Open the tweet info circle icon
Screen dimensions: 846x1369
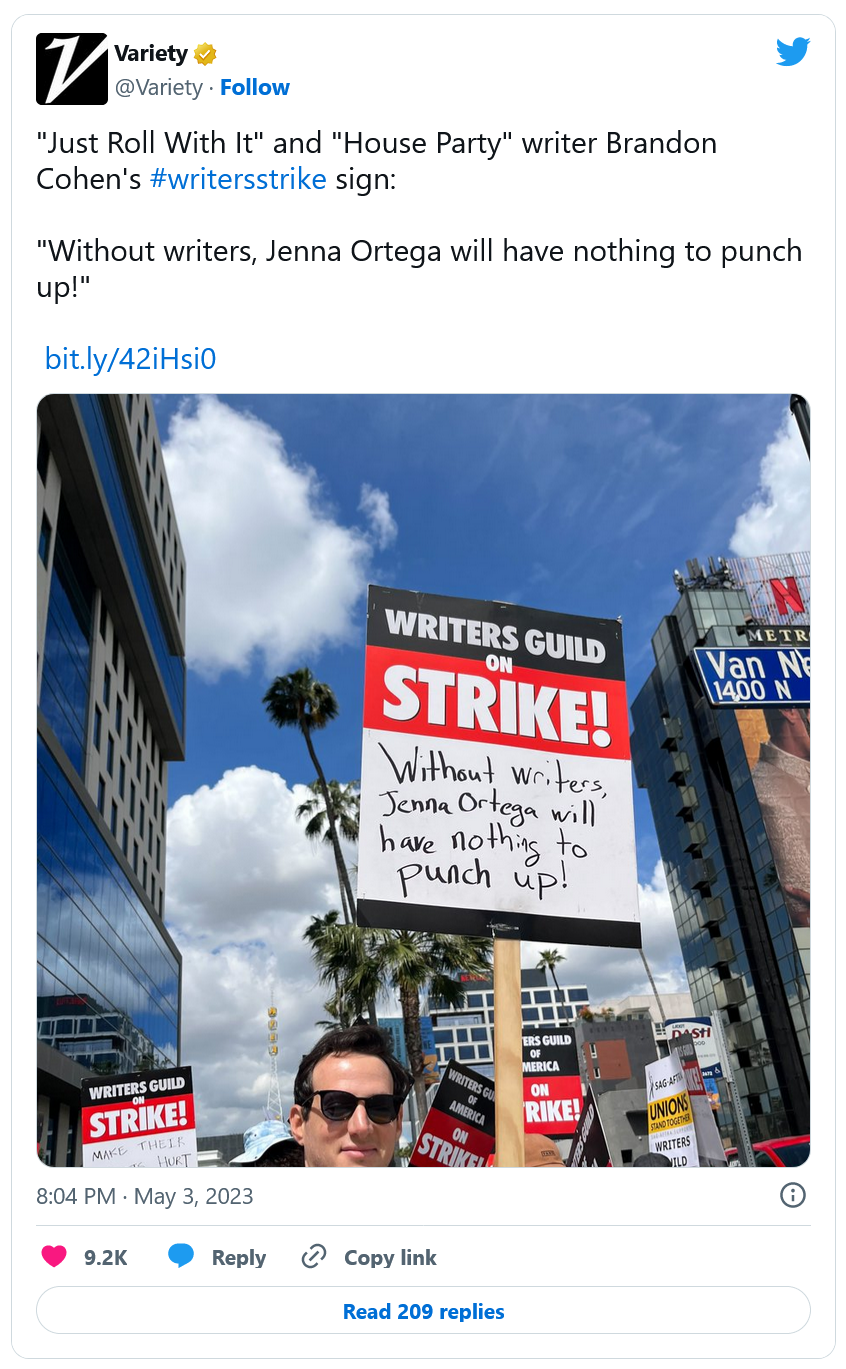[x=793, y=1195]
